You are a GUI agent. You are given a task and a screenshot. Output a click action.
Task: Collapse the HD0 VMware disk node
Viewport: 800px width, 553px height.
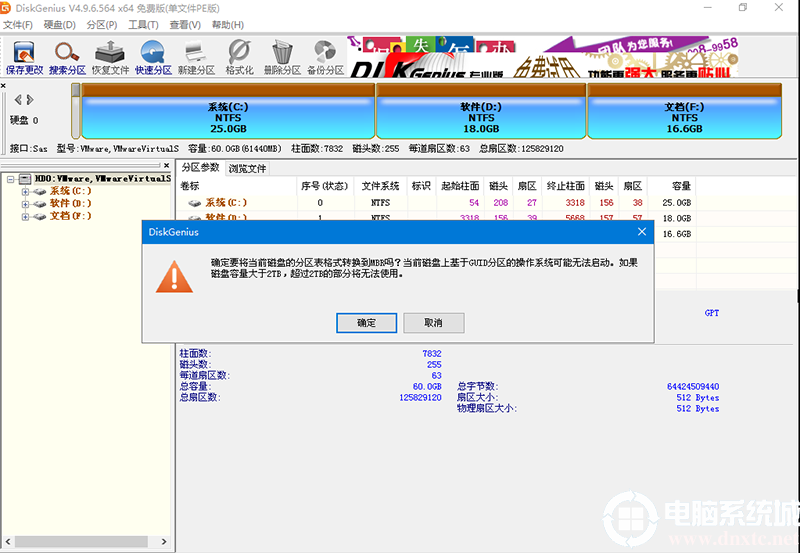(x=10, y=179)
